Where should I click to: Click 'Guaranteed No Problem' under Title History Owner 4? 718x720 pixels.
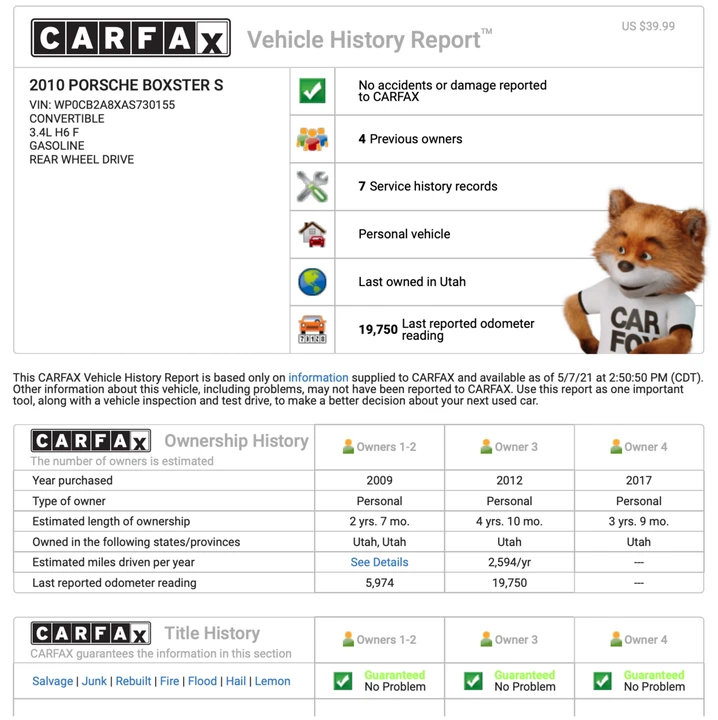point(654,681)
